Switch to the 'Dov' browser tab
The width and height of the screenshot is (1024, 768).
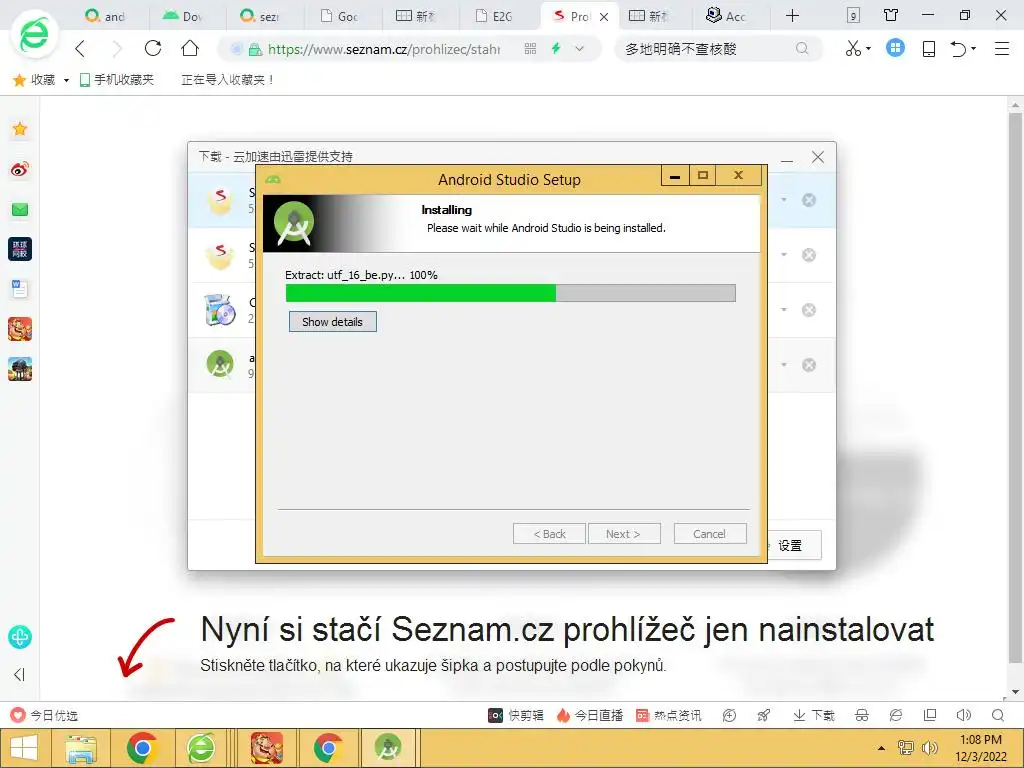click(183, 16)
